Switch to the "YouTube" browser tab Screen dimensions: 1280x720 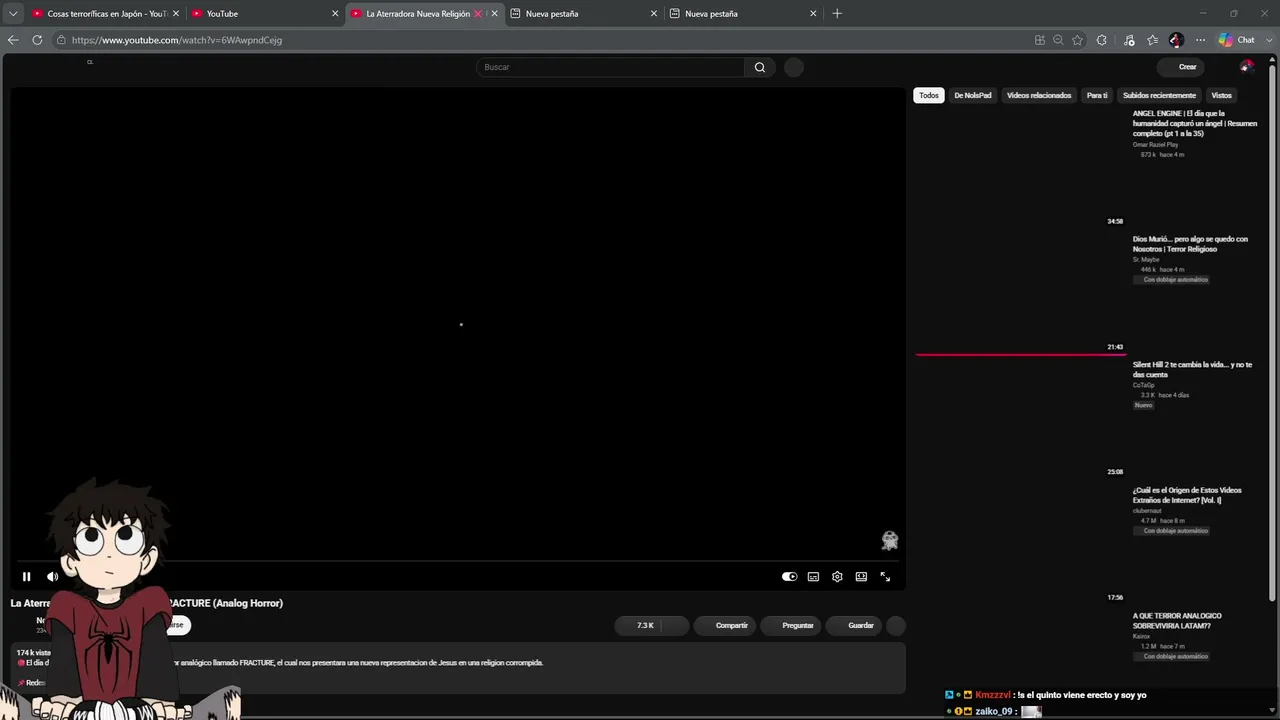point(264,14)
